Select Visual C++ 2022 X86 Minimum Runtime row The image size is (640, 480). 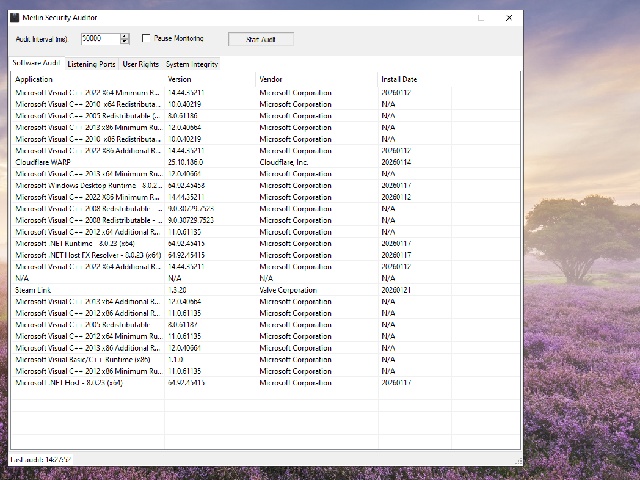coord(265,197)
